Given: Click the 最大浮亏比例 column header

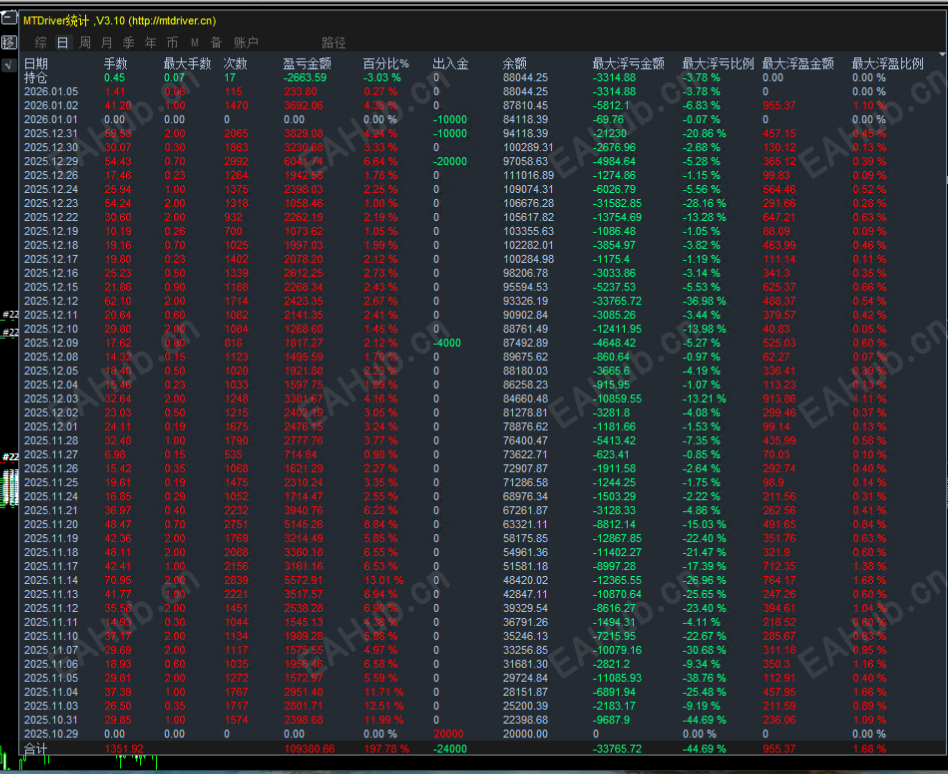Looking at the screenshot, I should (718, 63).
